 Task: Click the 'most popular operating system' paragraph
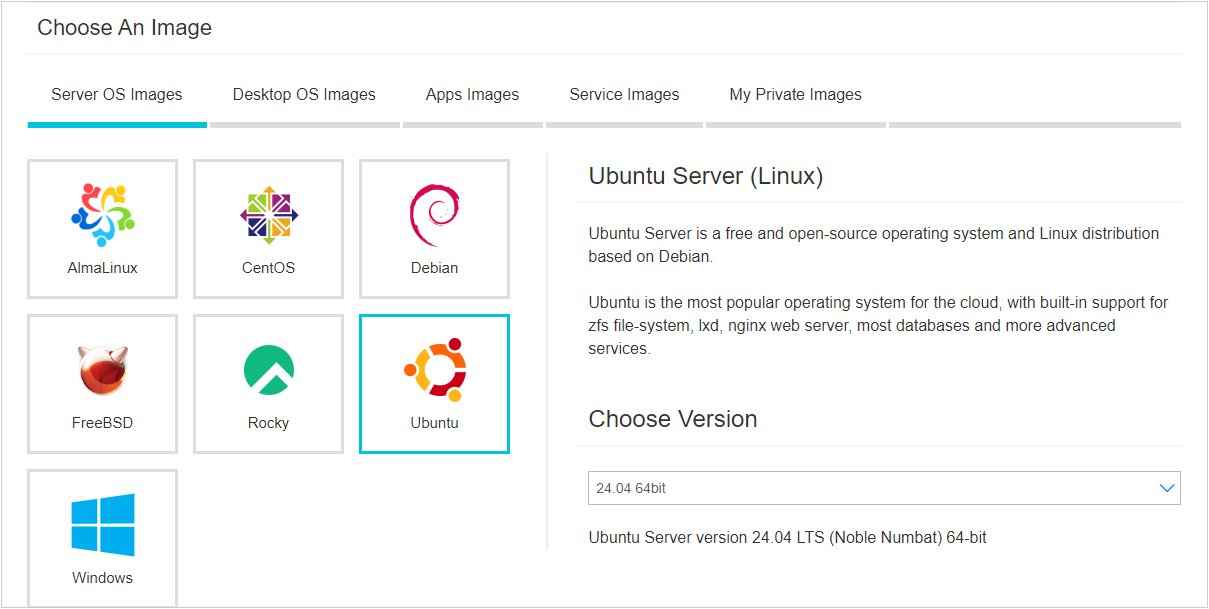(x=878, y=326)
